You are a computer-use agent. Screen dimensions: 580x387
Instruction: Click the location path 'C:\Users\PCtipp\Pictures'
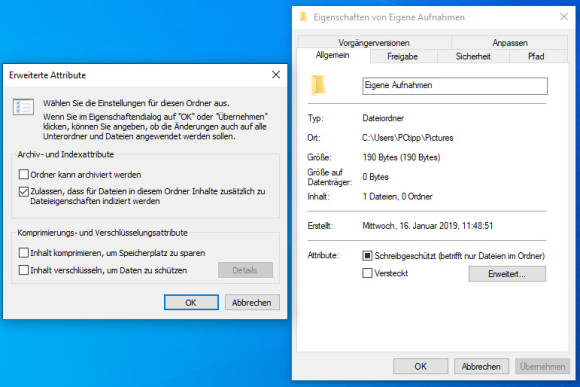tap(408, 138)
